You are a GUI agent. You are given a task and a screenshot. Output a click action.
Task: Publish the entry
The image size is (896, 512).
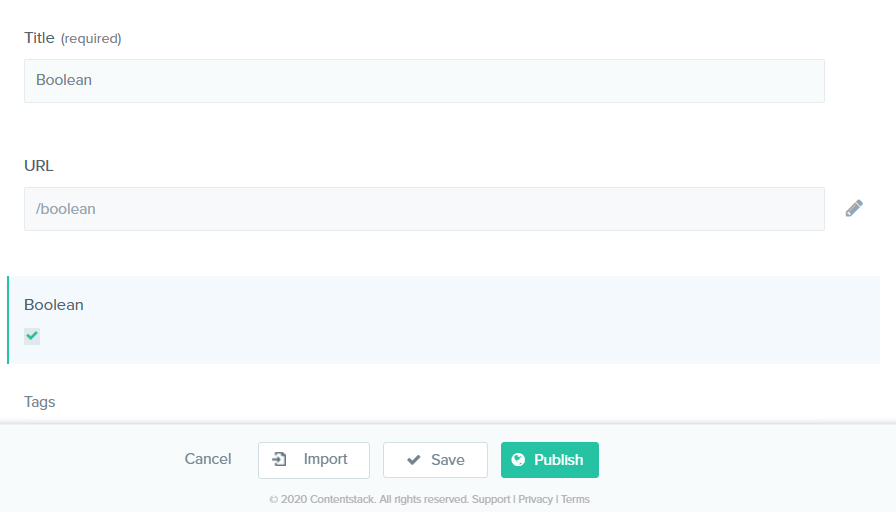point(550,460)
